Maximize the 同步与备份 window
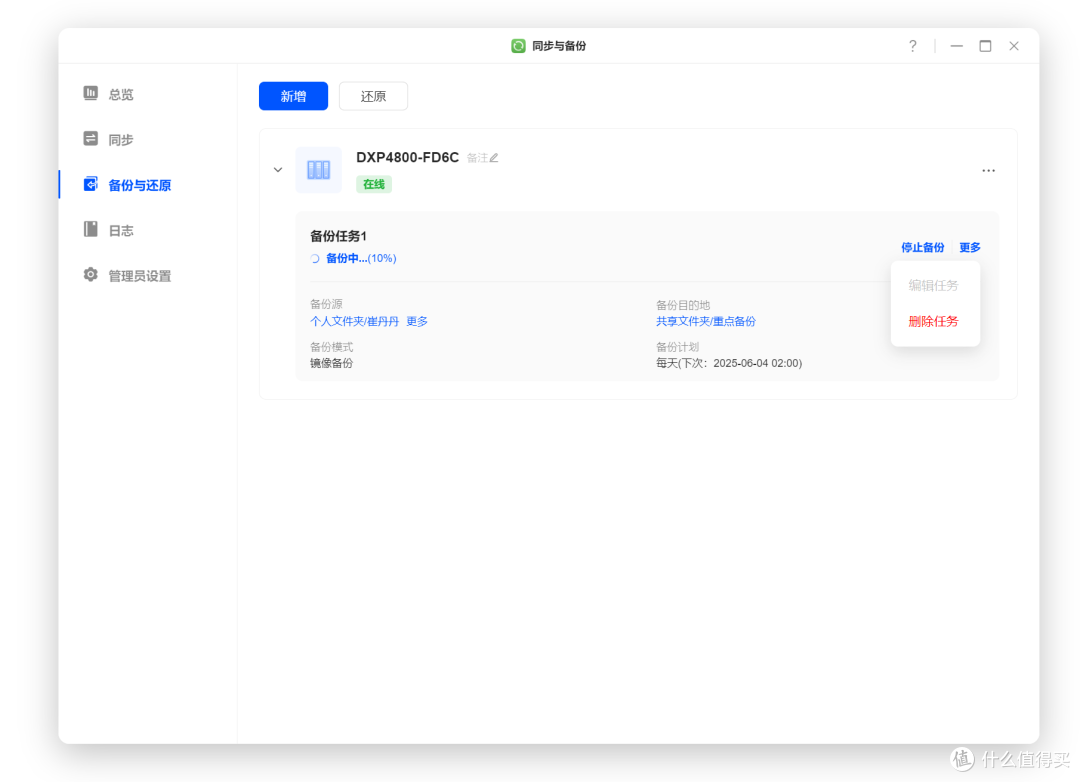 pyautogui.click(x=986, y=46)
